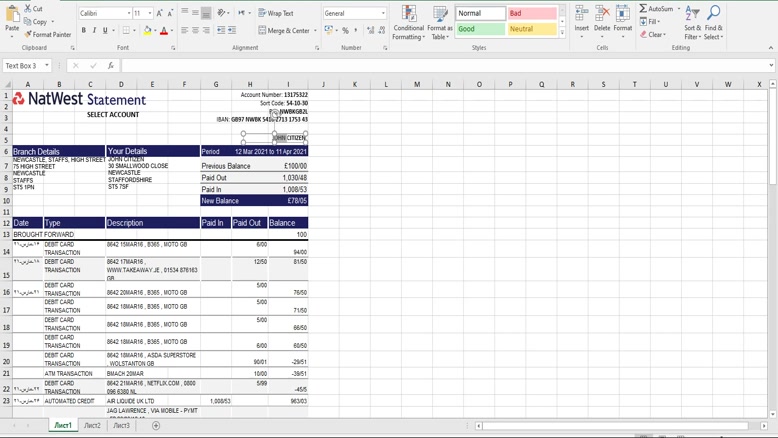The height and width of the screenshot is (438, 778).
Task: Open Find & Select menu
Action: pos(713,23)
